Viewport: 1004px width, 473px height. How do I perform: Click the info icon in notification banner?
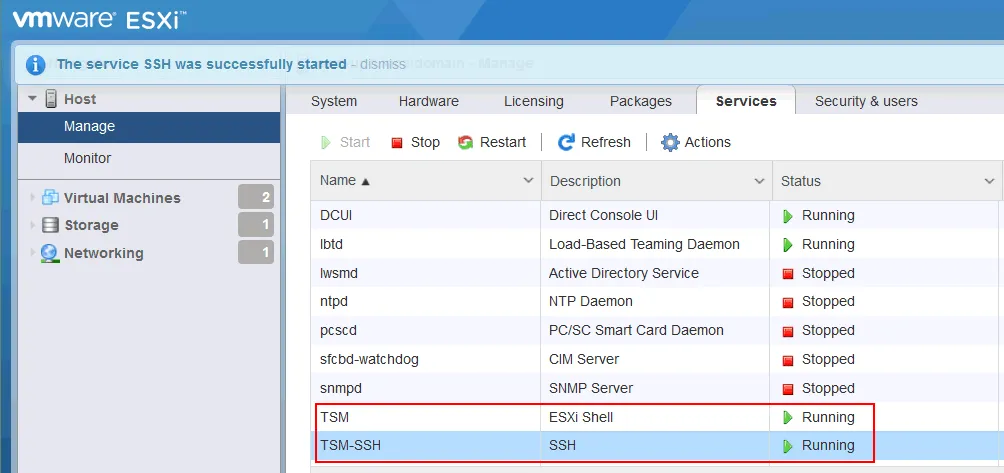coord(36,64)
